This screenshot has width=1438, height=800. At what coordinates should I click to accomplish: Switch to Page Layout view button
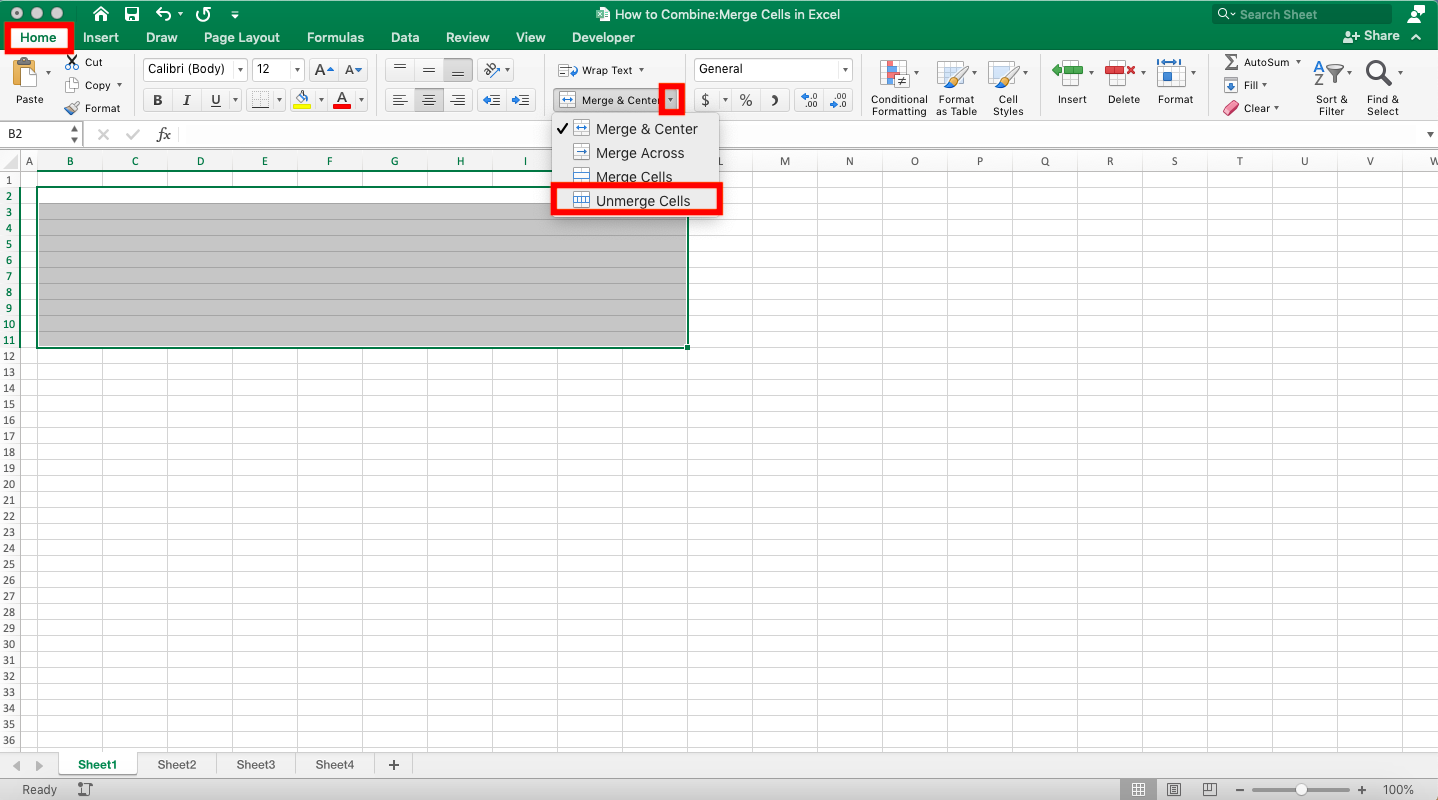tap(1174, 790)
